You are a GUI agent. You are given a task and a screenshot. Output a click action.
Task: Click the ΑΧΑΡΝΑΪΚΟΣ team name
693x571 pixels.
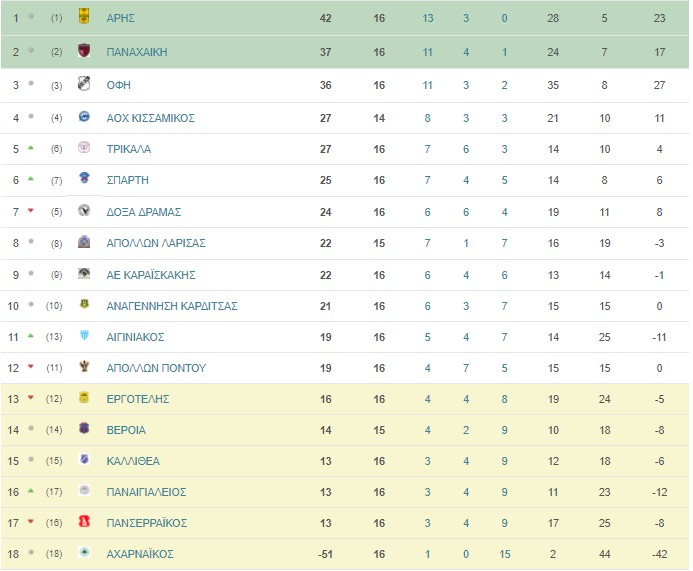click(140, 554)
